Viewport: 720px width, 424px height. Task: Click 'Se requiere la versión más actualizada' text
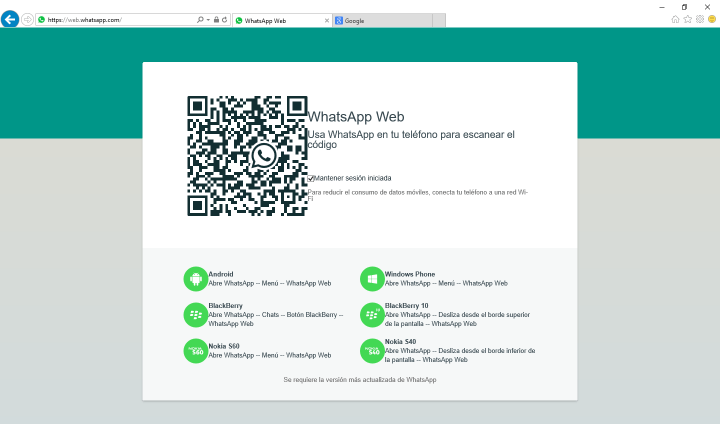pos(360,380)
